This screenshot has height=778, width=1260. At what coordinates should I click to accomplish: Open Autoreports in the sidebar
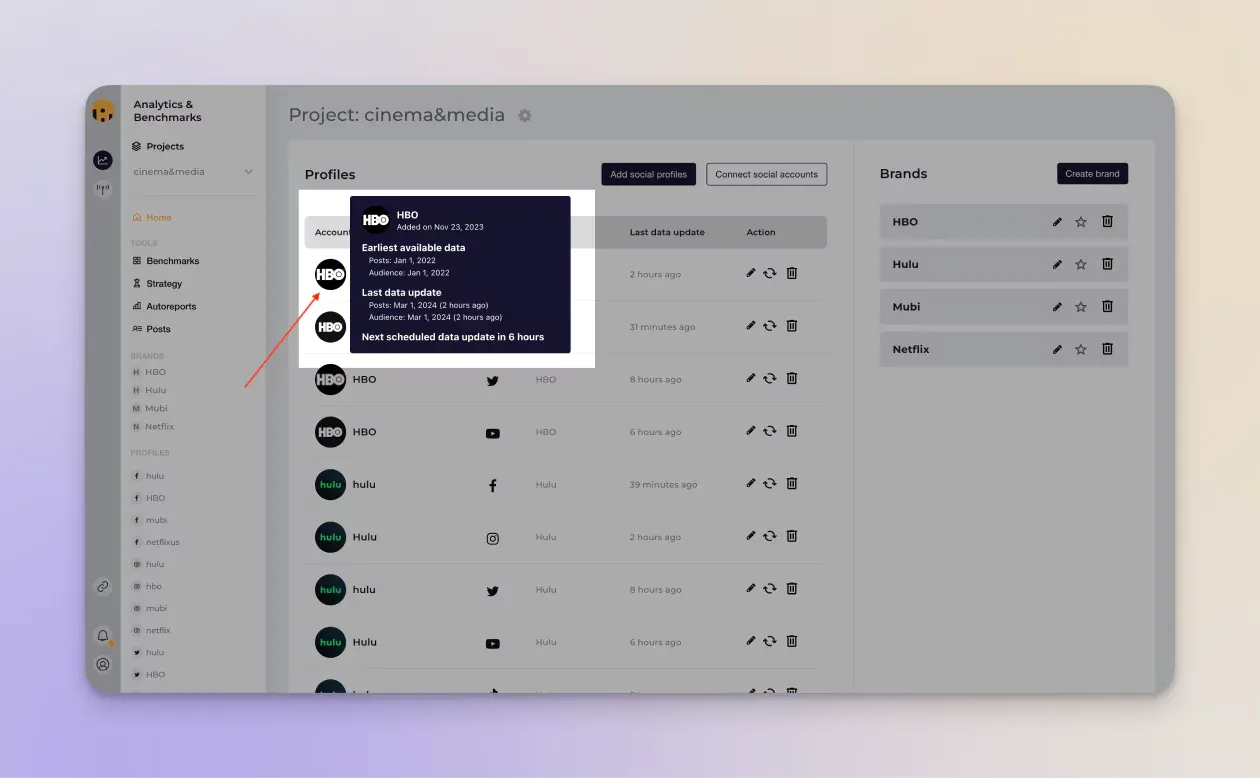pyautogui.click(x=164, y=307)
